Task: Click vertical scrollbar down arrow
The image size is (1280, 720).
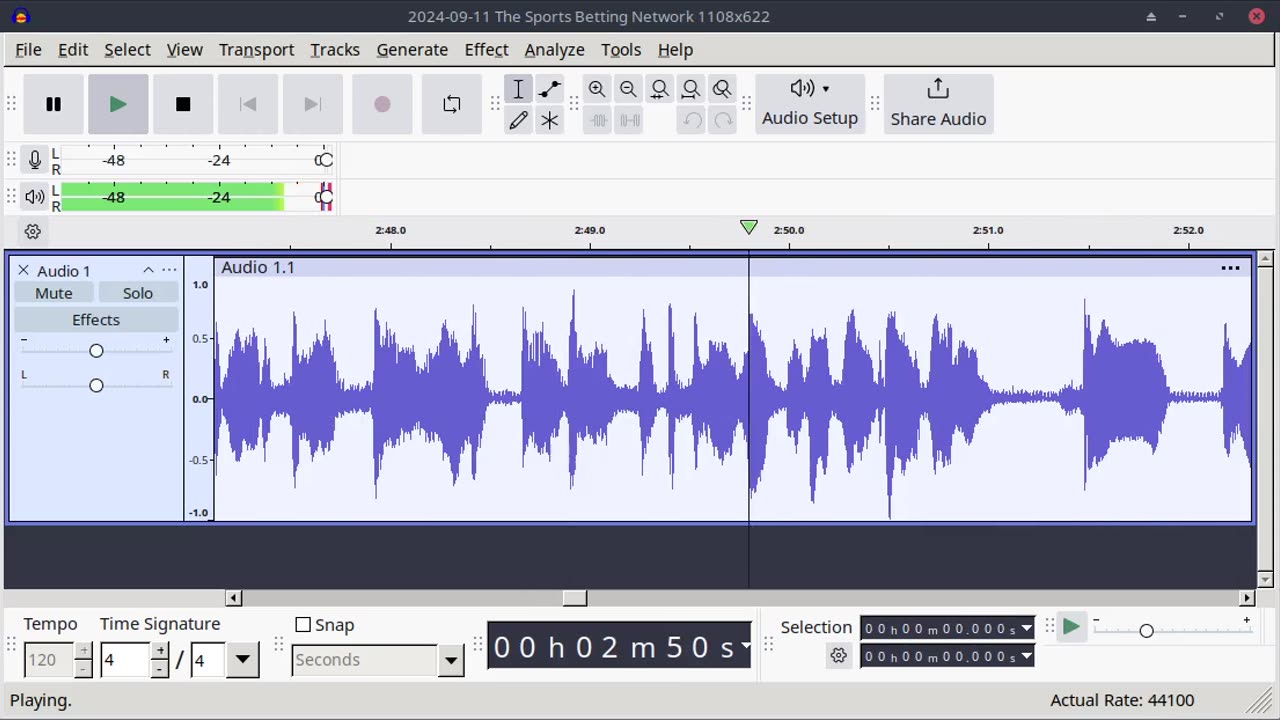Action: coord(1265,579)
